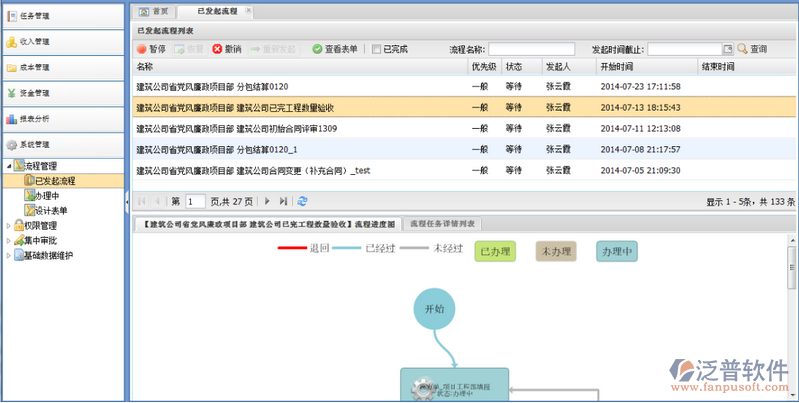Click the 权限管理 lock icon
The height and width of the screenshot is (403, 799).
[19, 225]
